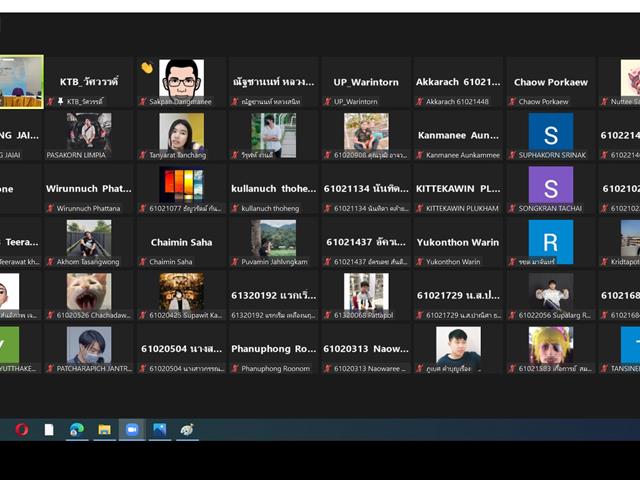Click muted mic icon beside kullanuch thoheng label
This screenshot has height=480, width=640.
(x=236, y=208)
